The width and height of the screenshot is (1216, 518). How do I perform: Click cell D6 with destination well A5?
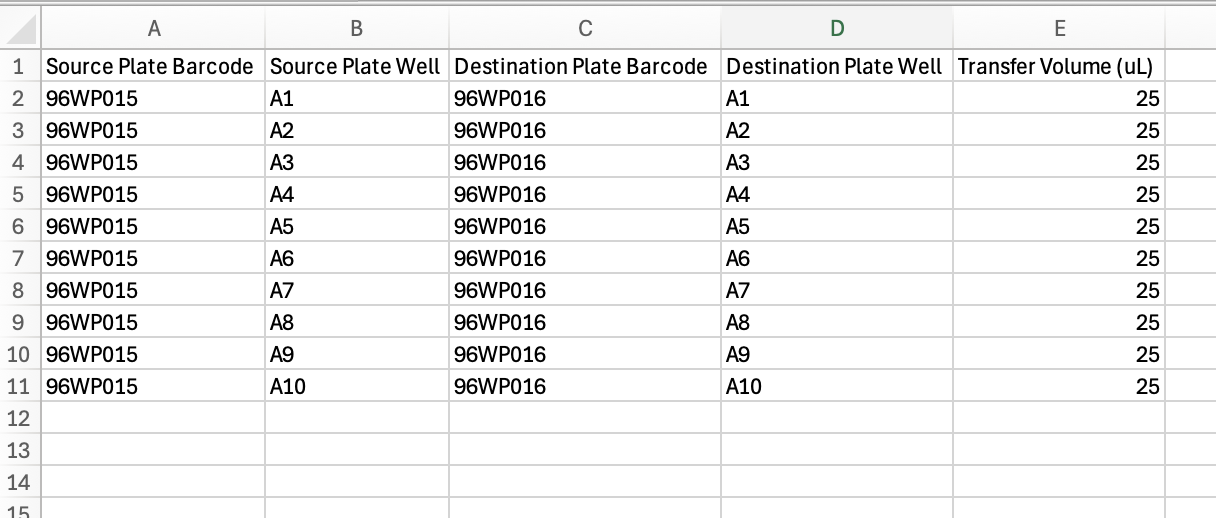(x=836, y=226)
